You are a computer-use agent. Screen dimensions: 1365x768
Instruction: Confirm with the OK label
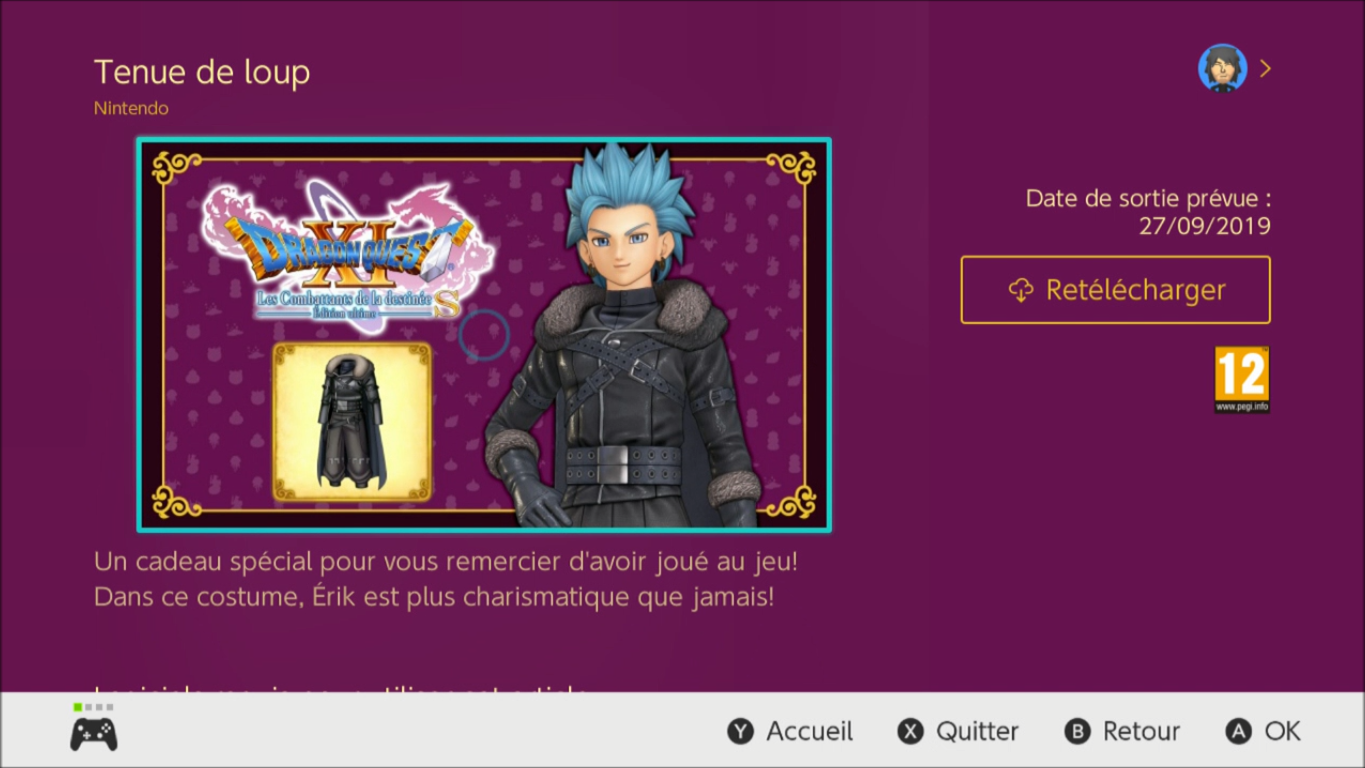1282,732
